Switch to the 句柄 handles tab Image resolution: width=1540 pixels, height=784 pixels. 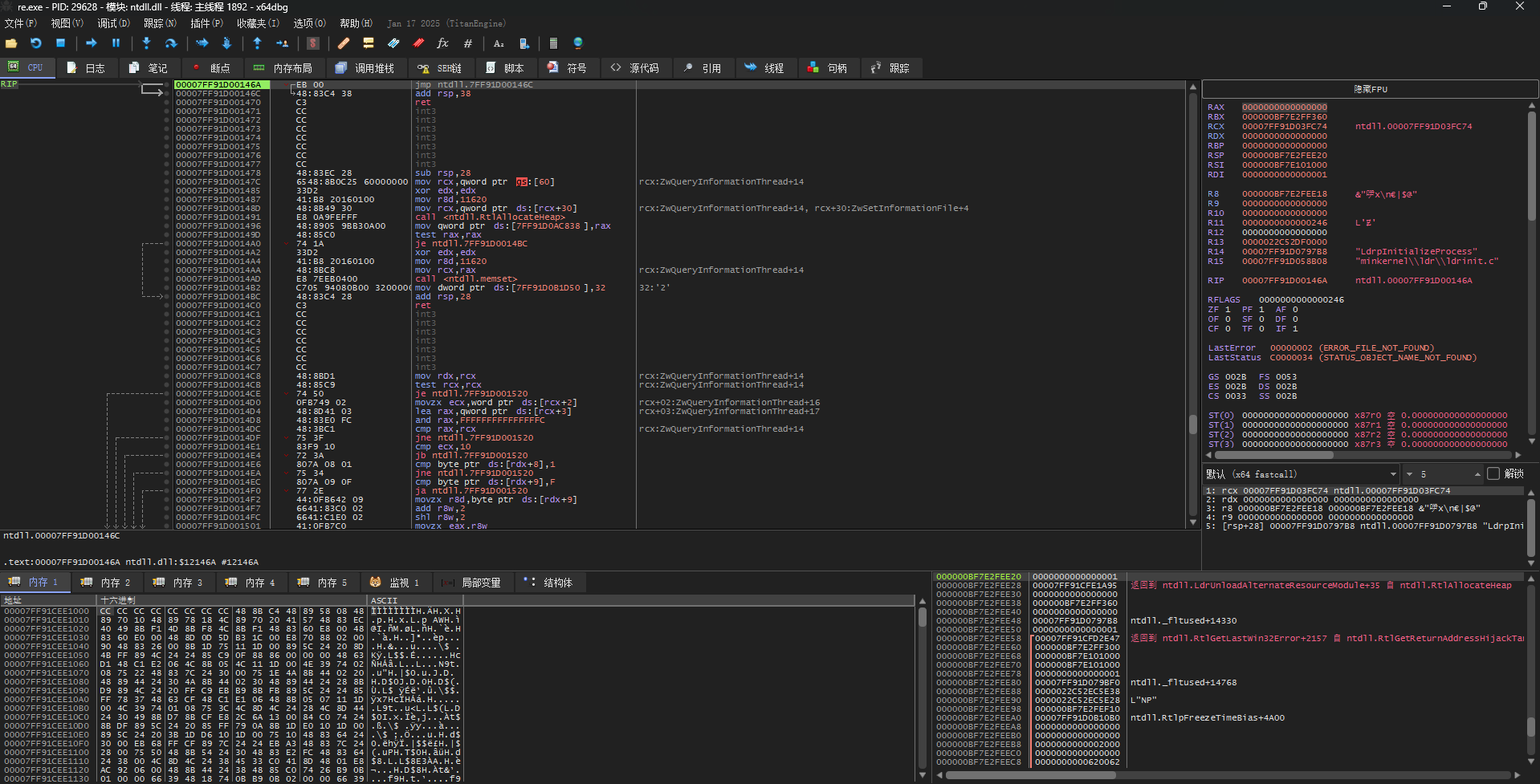pyautogui.click(x=828, y=68)
